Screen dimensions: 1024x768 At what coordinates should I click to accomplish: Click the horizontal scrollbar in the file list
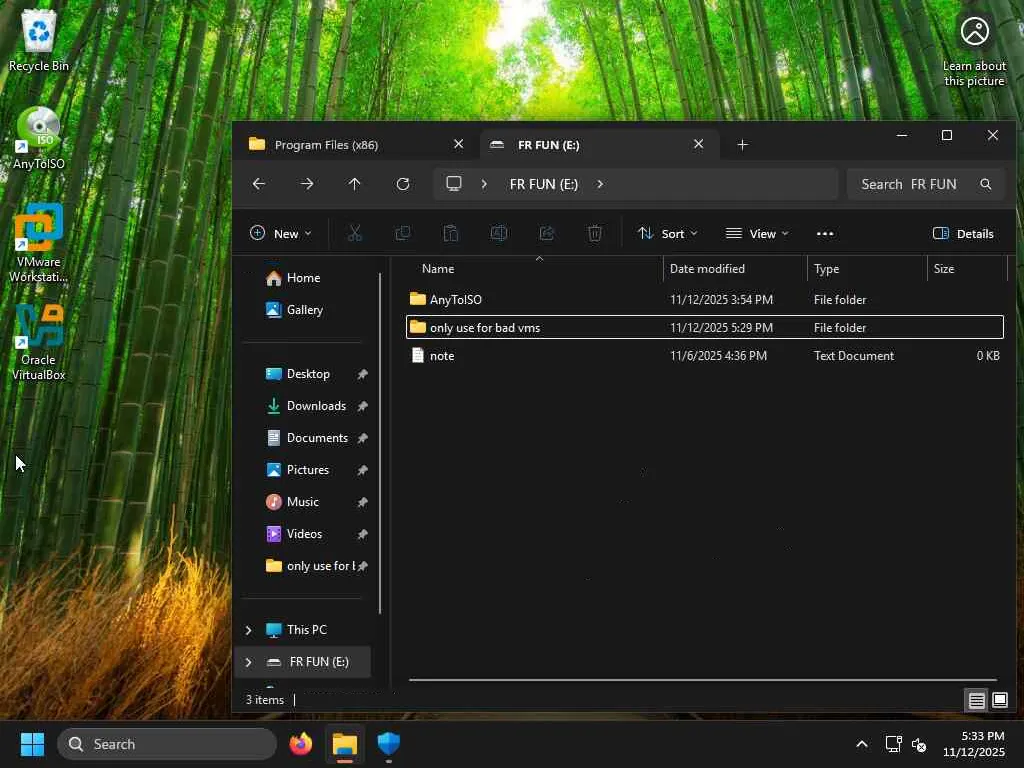[700, 680]
